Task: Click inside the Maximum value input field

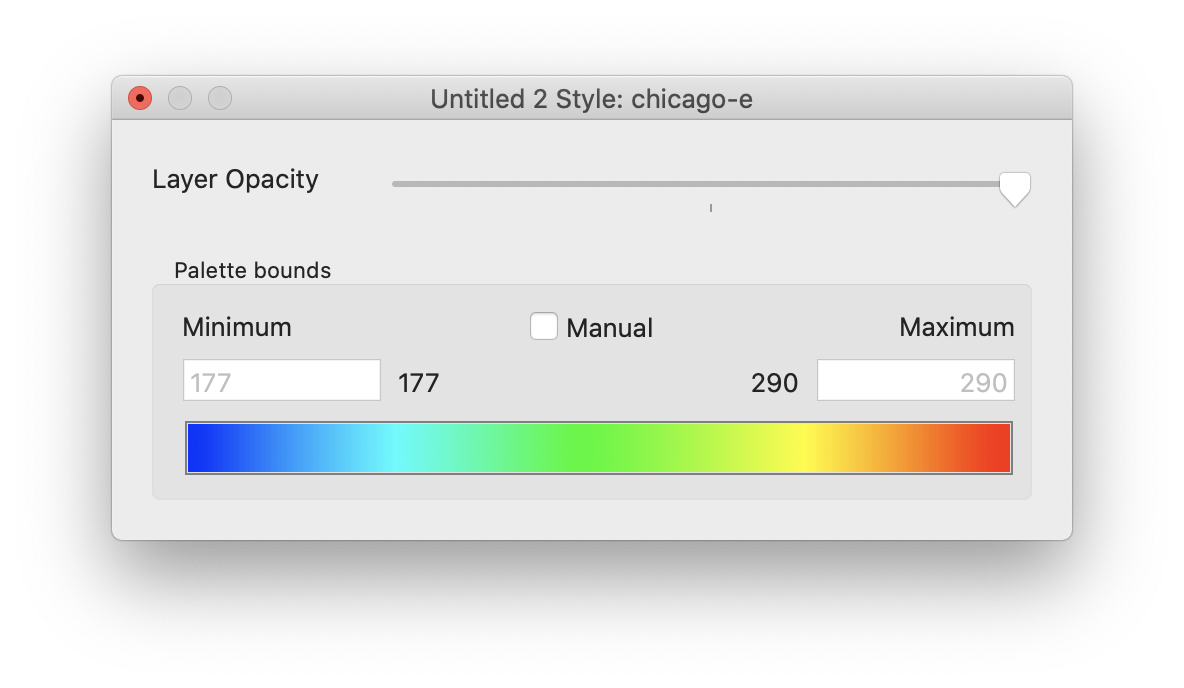Action: pyautogui.click(x=915, y=380)
